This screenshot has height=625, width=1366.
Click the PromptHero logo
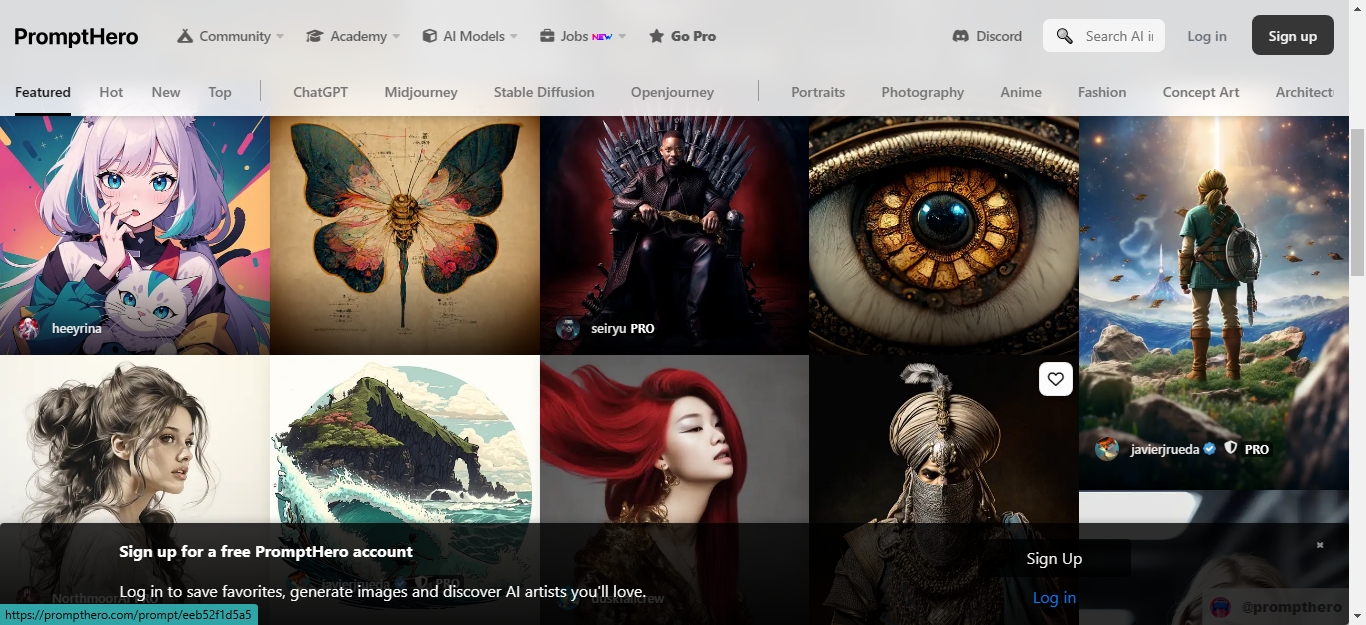point(76,37)
